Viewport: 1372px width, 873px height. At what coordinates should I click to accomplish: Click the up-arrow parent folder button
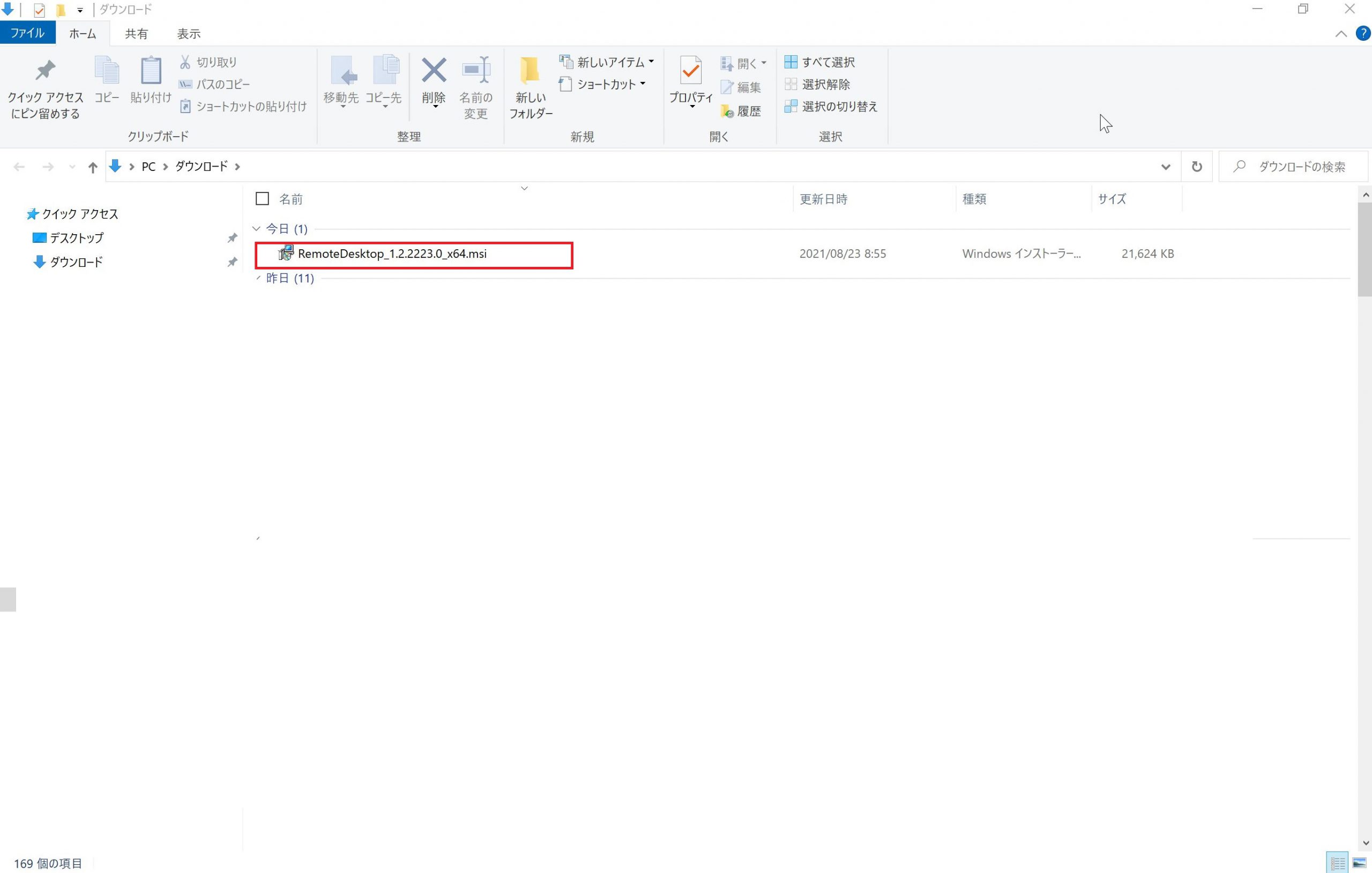click(x=92, y=167)
